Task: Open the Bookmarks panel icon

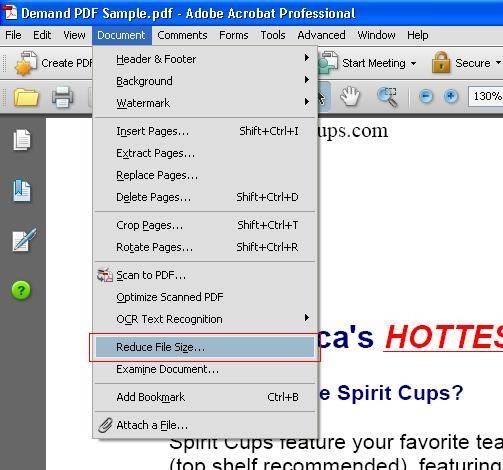Action: 22,190
